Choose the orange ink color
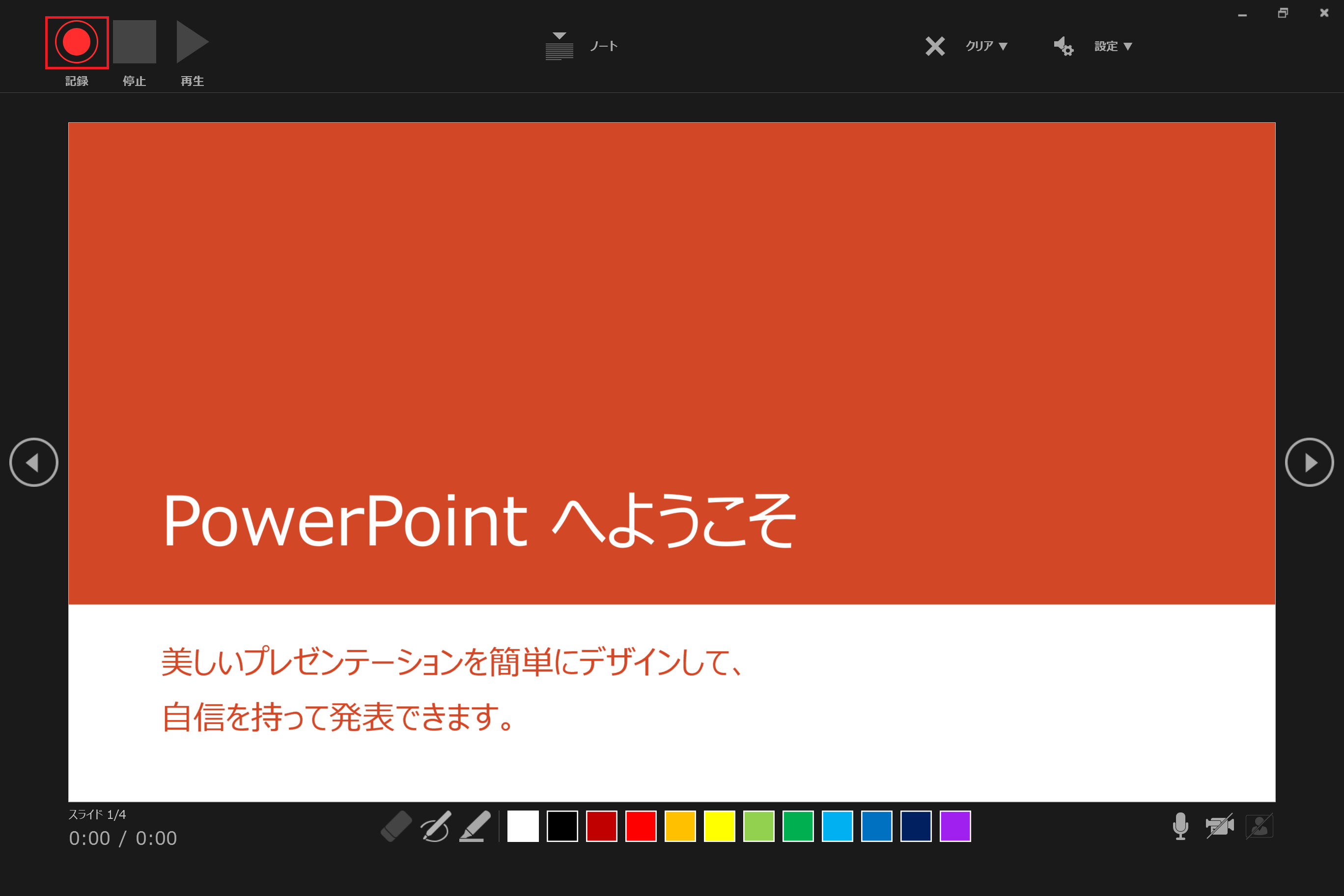Viewport: 1344px width, 896px height. pyautogui.click(x=680, y=826)
